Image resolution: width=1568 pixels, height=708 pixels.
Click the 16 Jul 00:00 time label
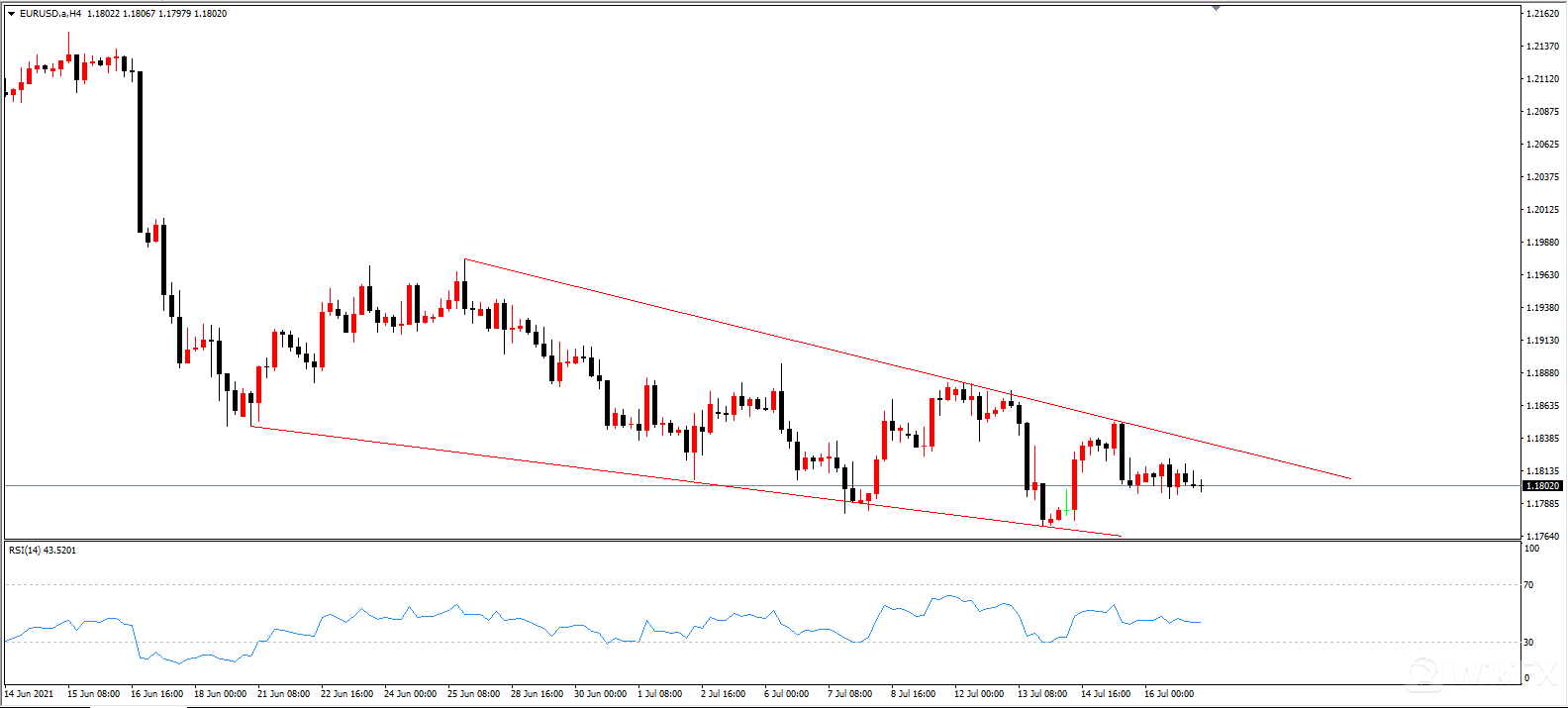1168,694
